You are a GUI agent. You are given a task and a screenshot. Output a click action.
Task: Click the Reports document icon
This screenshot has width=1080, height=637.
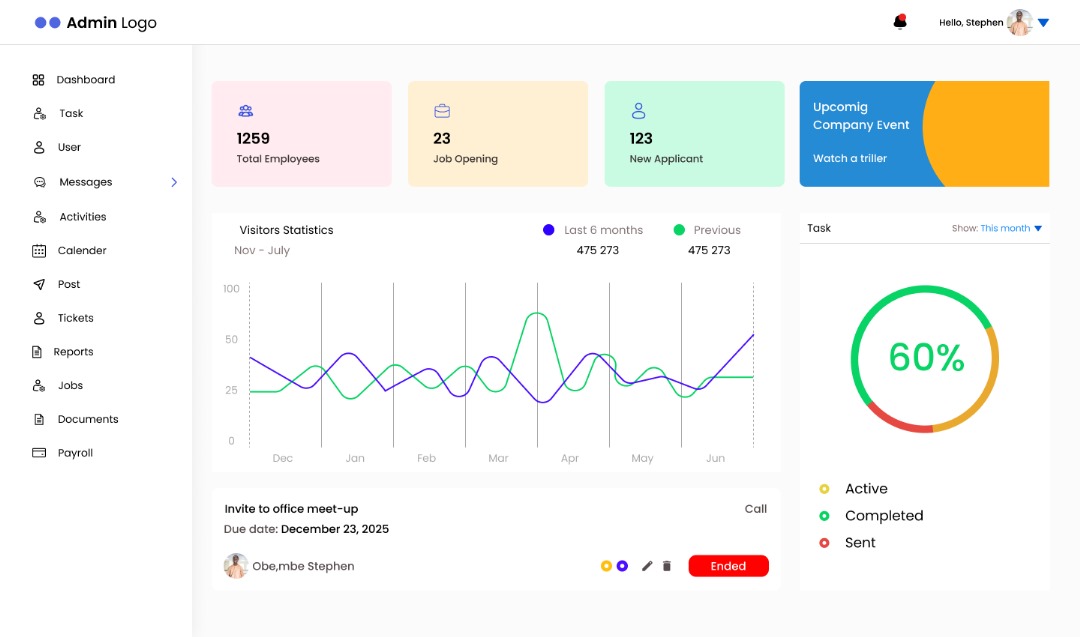pyautogui.click(x=37, y=352)
